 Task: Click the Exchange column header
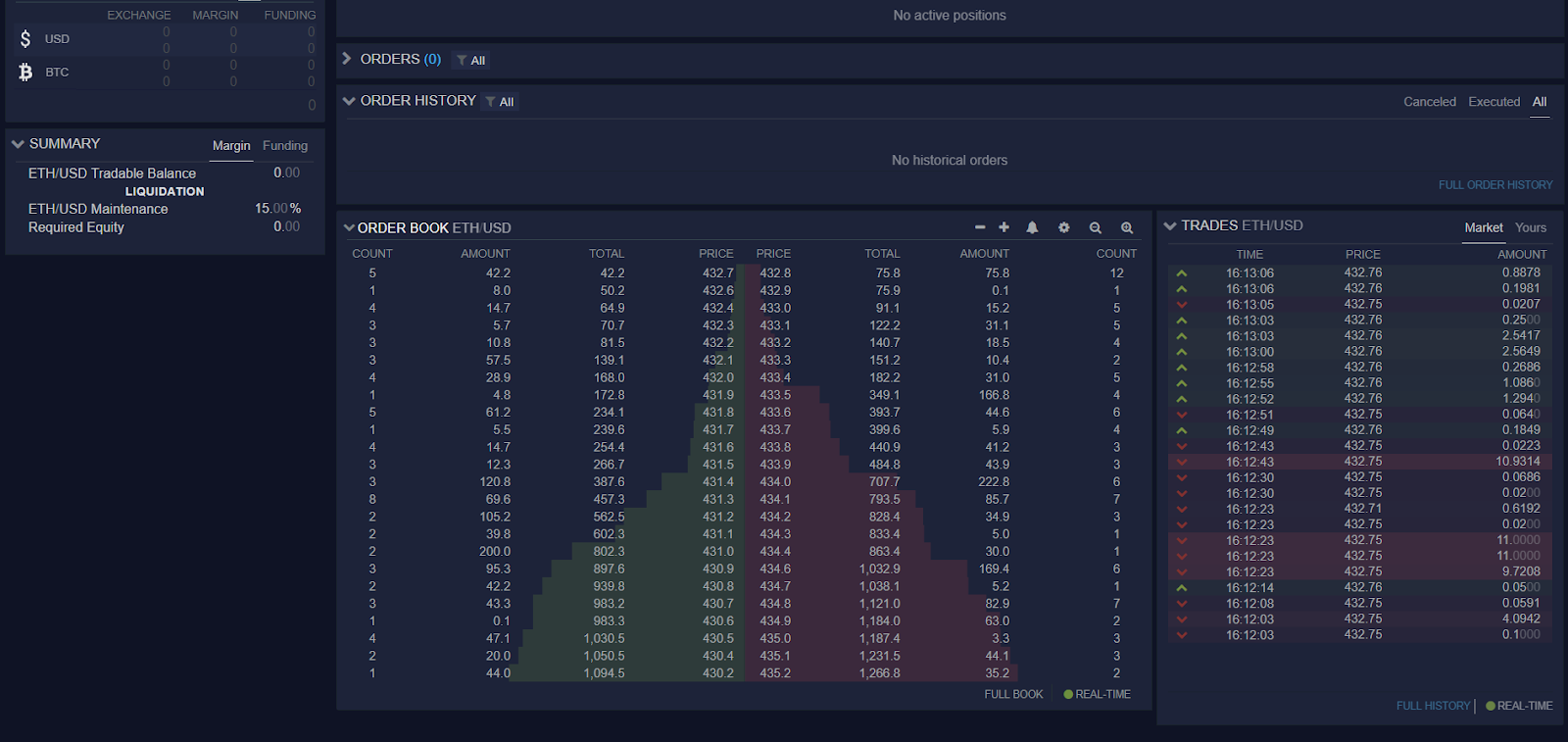(139, 16)
